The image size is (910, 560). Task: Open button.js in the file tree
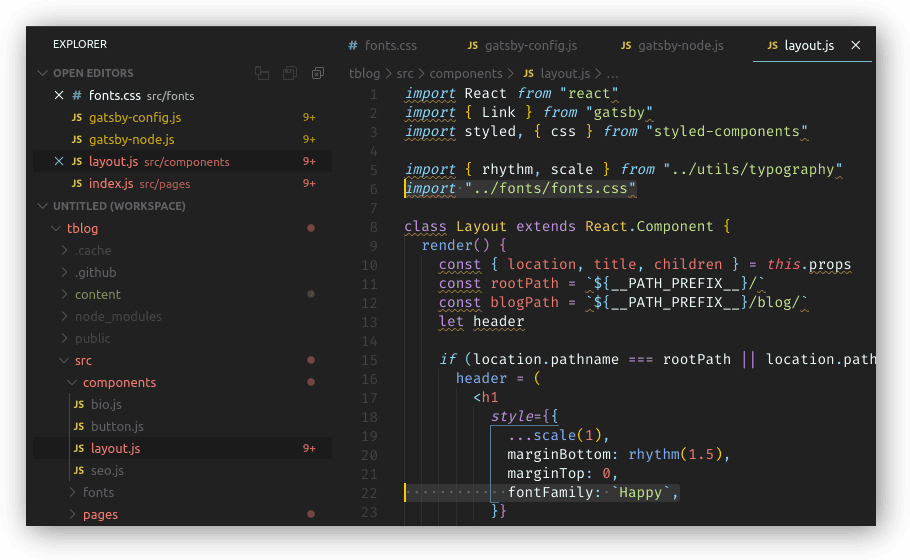[117, 427]
